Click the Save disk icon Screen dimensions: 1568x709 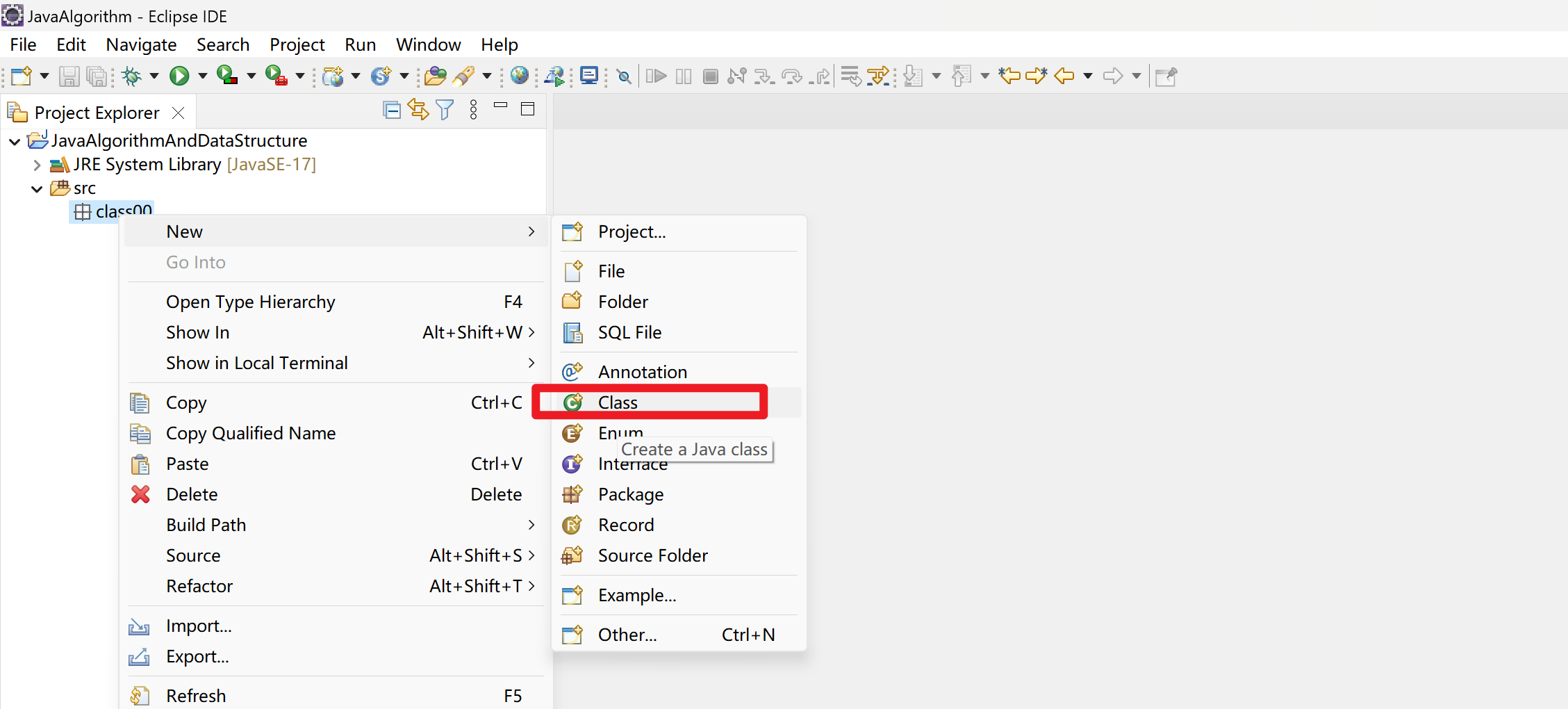(x=69, y=76)
